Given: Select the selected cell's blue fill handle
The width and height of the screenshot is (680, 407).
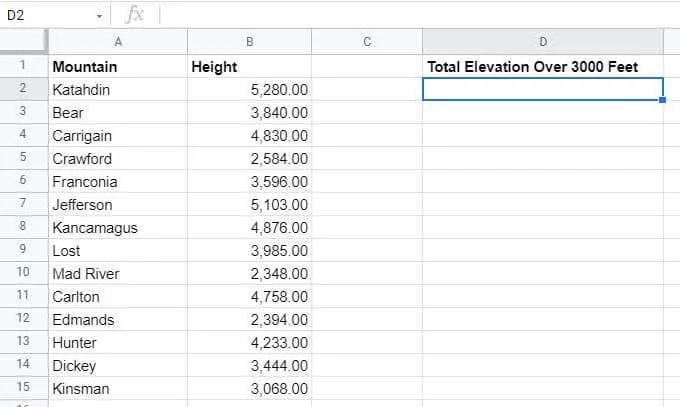Looking at the screenshot, I should point(662,100).
